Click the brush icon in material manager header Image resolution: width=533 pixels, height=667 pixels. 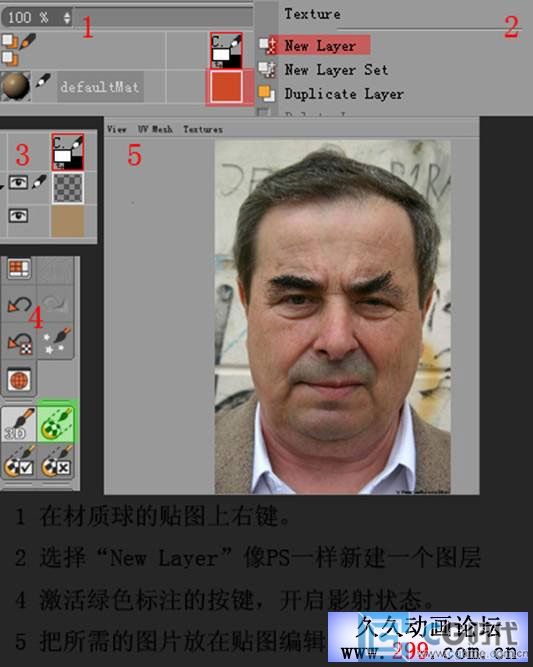(x=28, y=41)
